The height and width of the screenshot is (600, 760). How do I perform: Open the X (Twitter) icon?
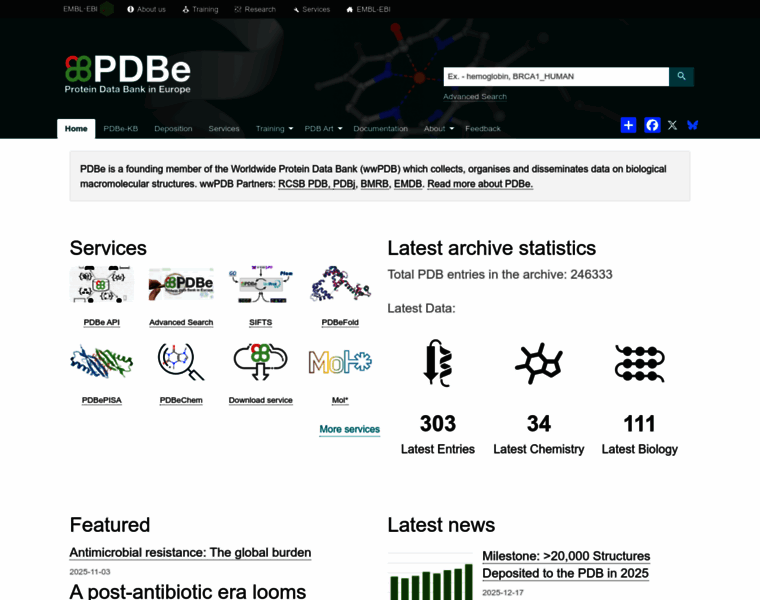[672, 125]
